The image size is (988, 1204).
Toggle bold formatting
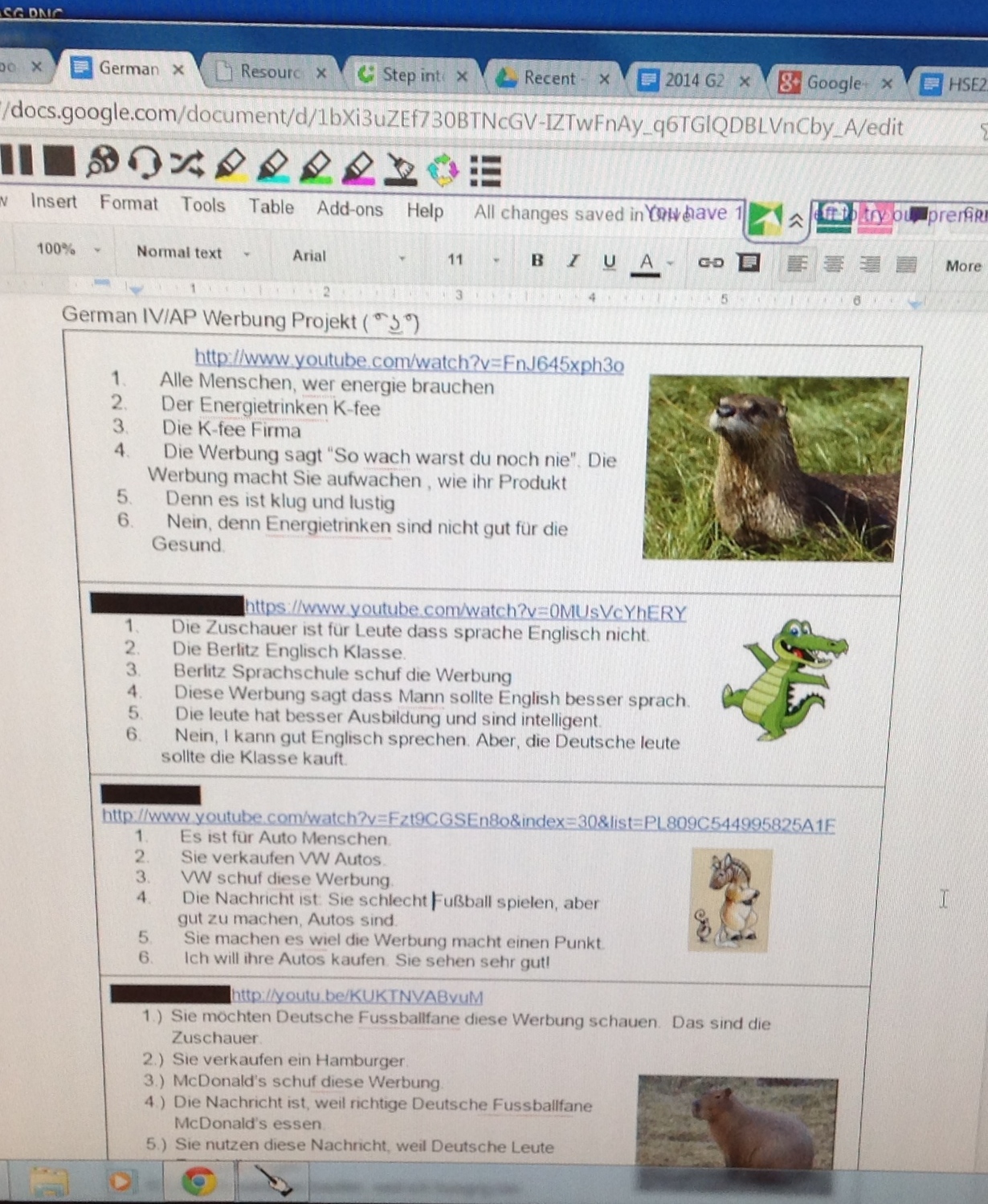pos(537,259)
